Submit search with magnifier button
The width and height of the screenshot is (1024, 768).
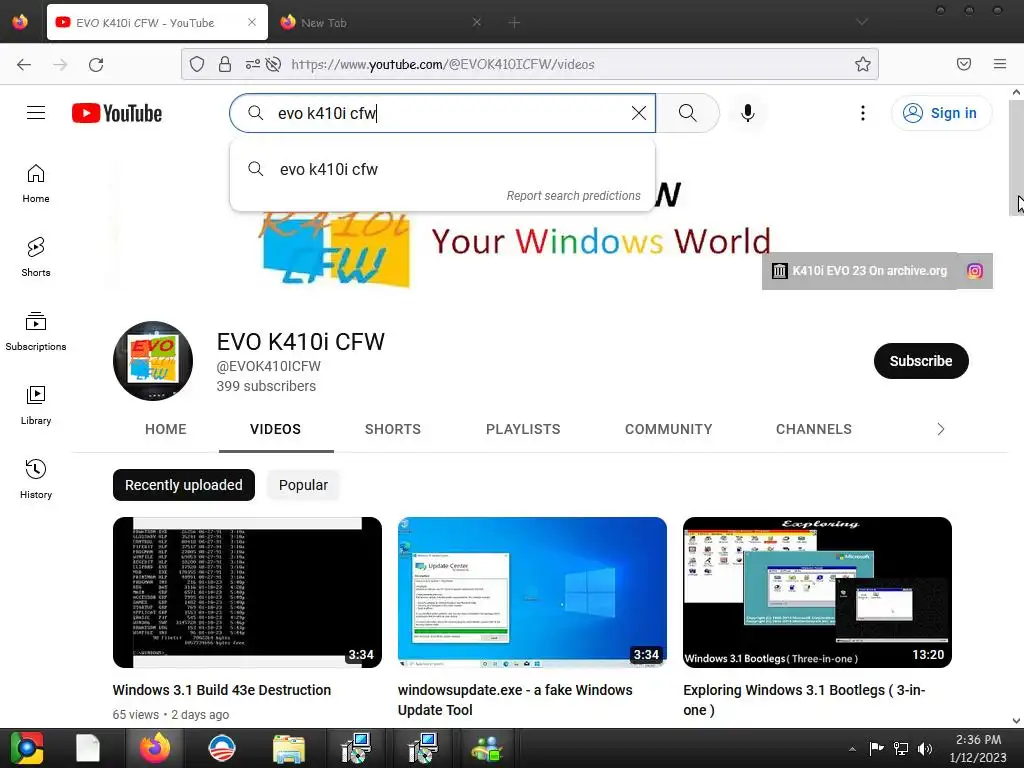[x=688, y=113]
